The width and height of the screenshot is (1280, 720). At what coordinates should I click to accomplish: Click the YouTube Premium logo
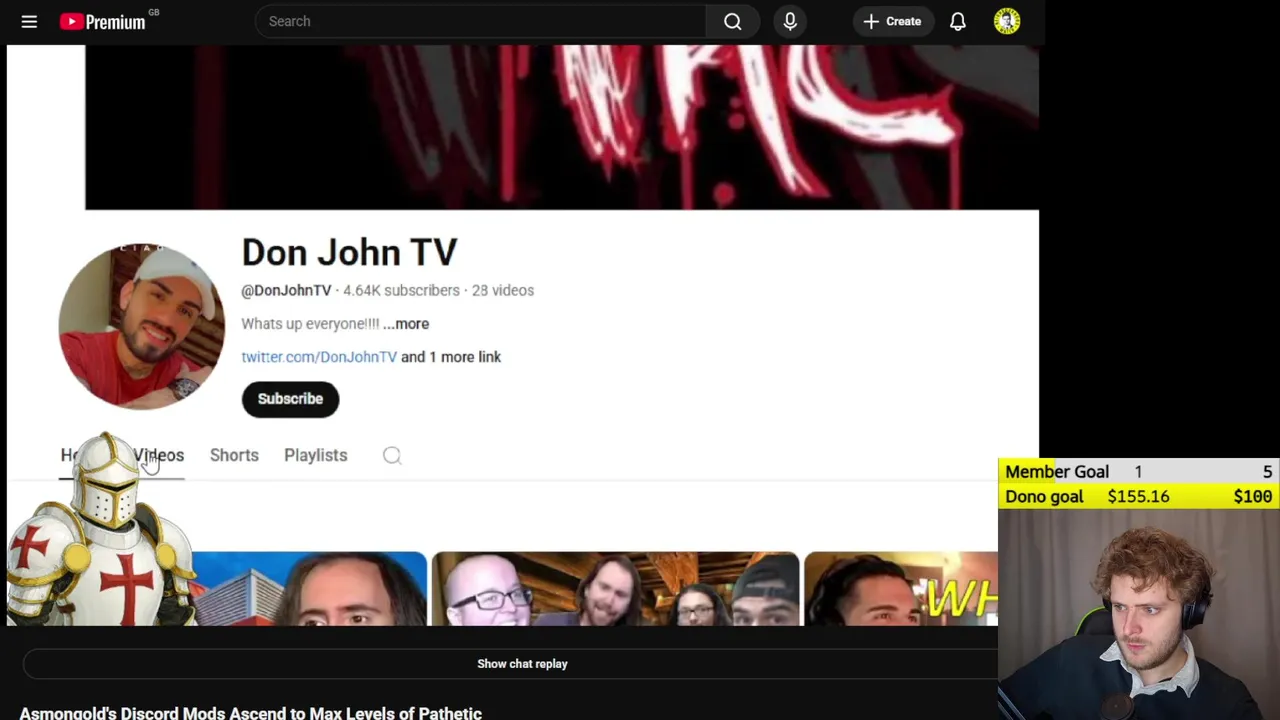tap(103, 21)
